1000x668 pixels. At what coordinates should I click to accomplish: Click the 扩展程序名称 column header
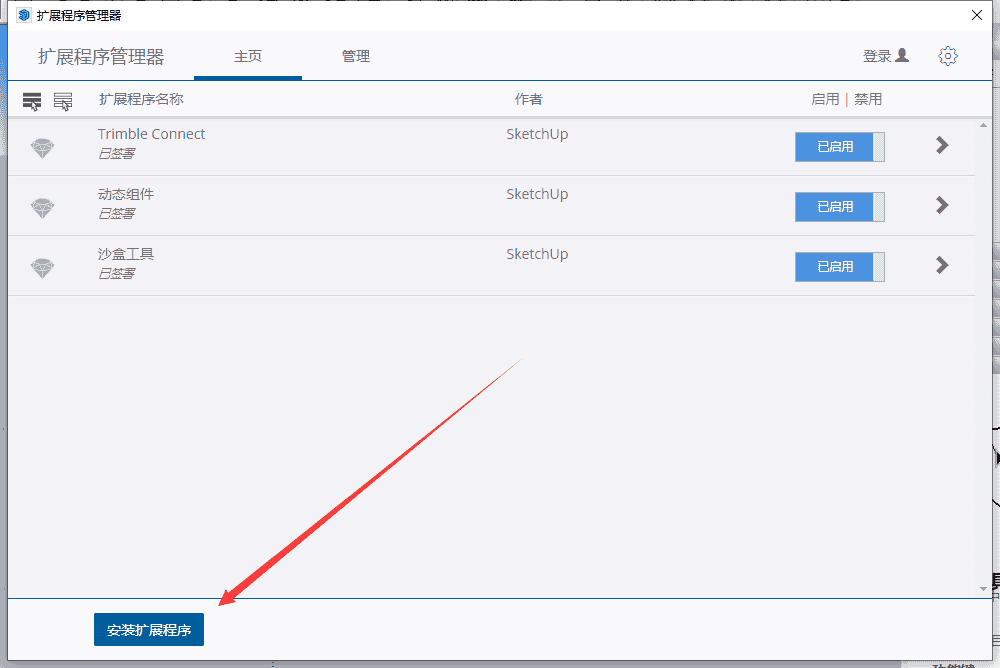point(141,99)
